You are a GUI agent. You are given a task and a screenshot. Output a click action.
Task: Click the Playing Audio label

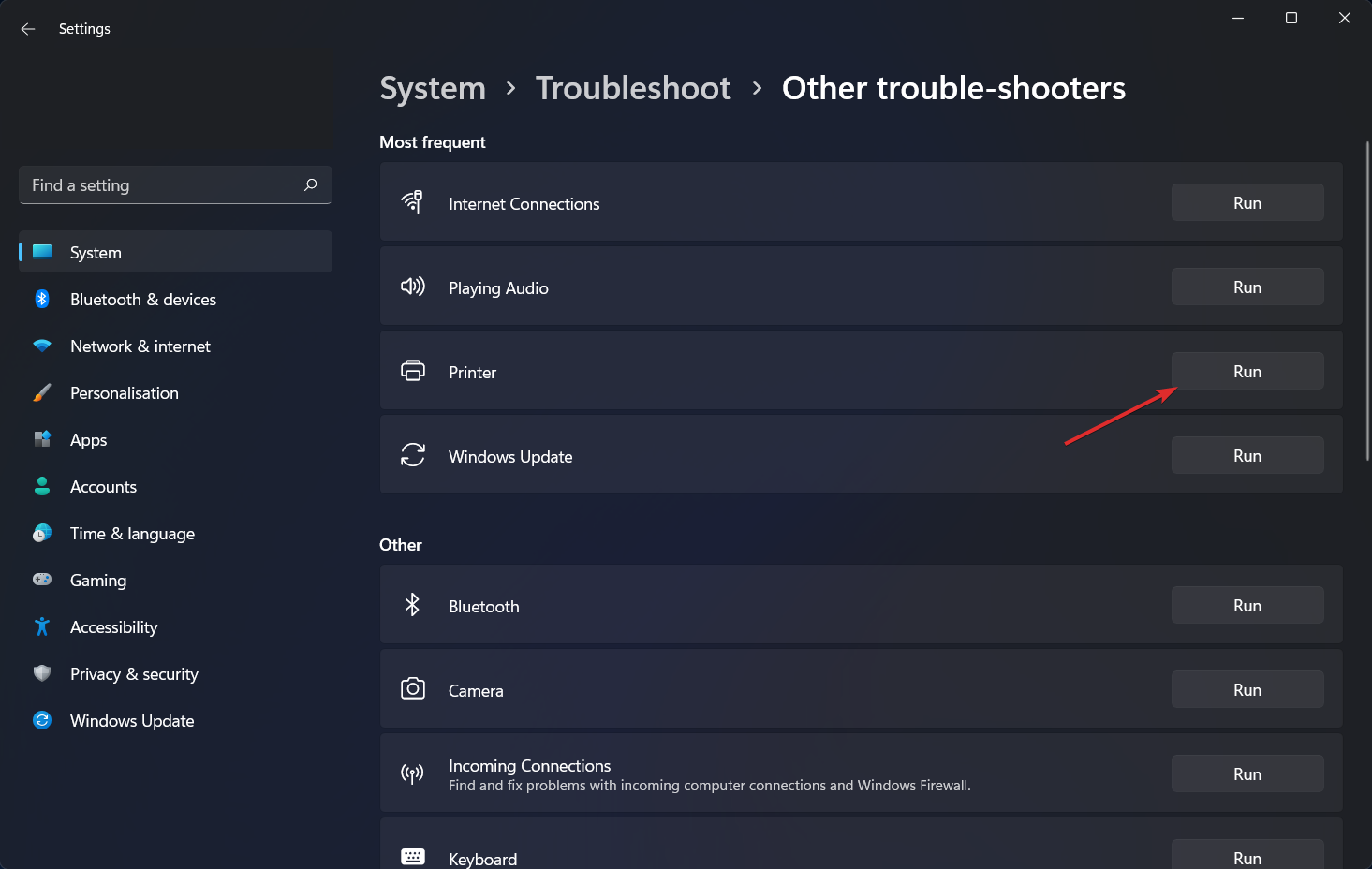point(498,287)
